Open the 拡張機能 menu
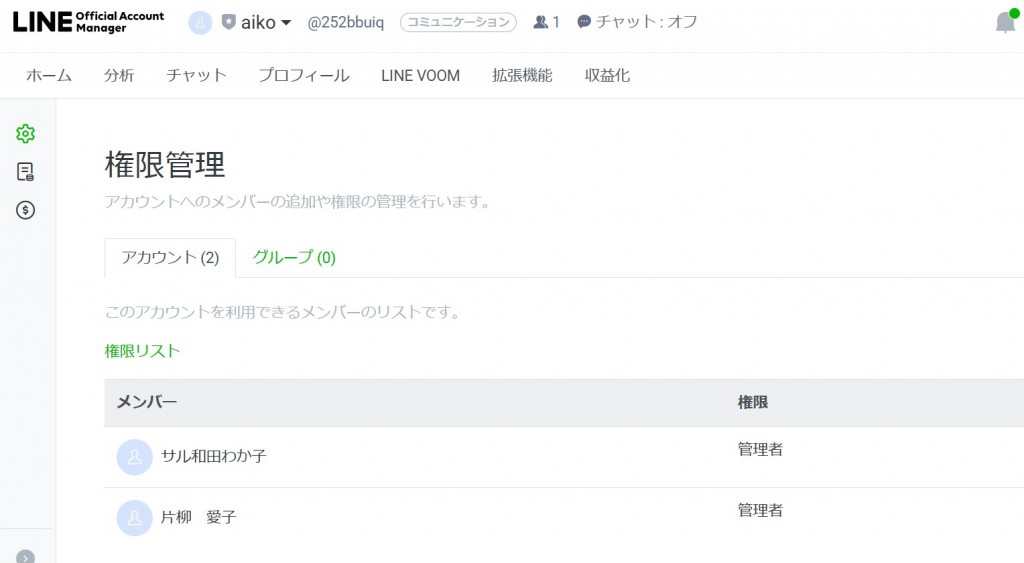 pyautogui.click(x=522, y=75)
